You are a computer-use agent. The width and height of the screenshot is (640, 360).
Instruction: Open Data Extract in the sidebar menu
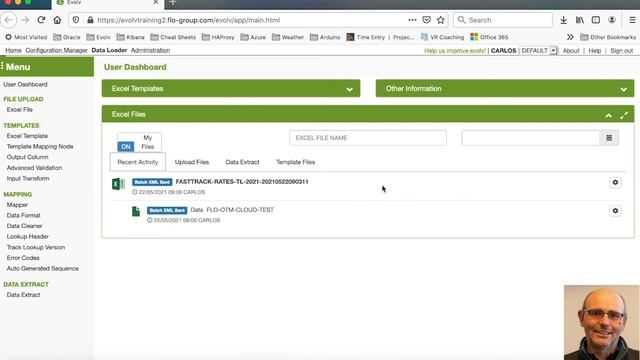(23, 295)
